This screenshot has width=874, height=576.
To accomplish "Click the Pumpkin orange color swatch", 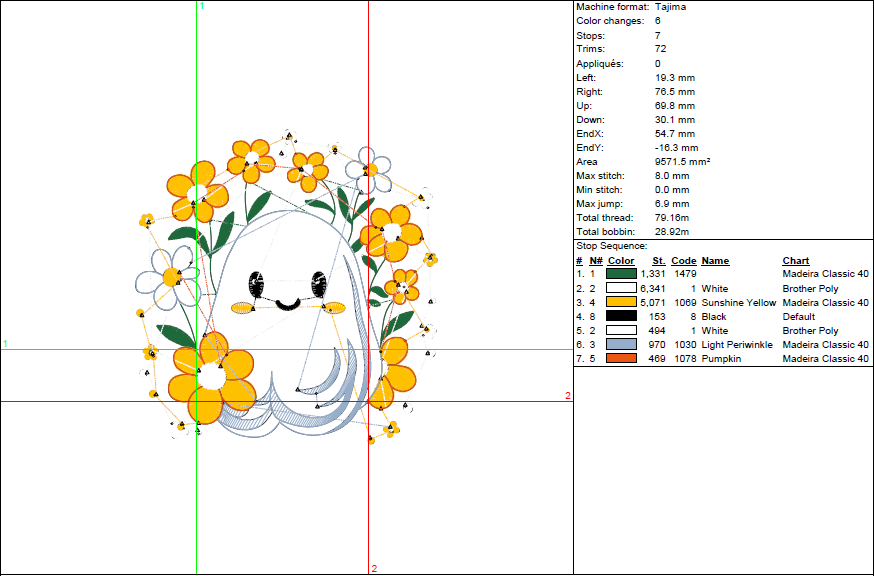I will click(x=621, y=358).
